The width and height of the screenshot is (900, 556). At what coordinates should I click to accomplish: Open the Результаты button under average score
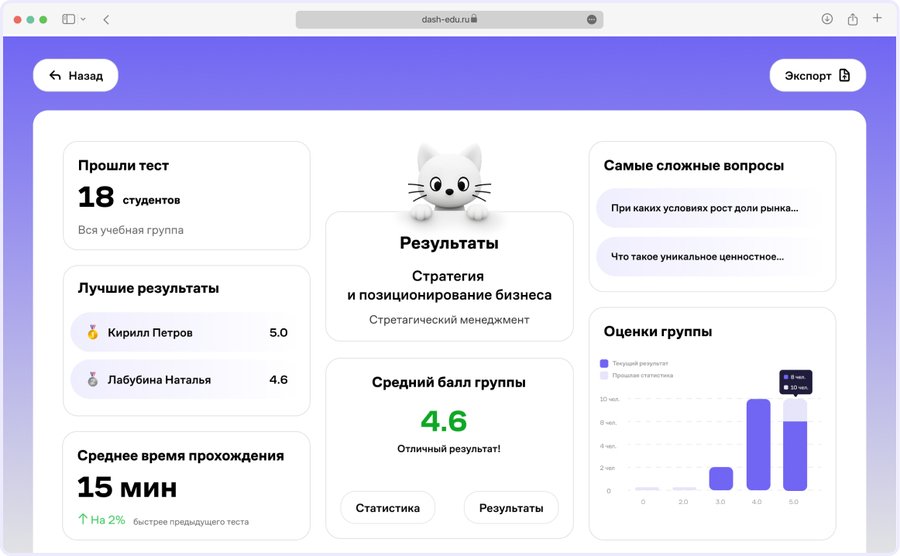pyautogui.click(x=511, y=508)
